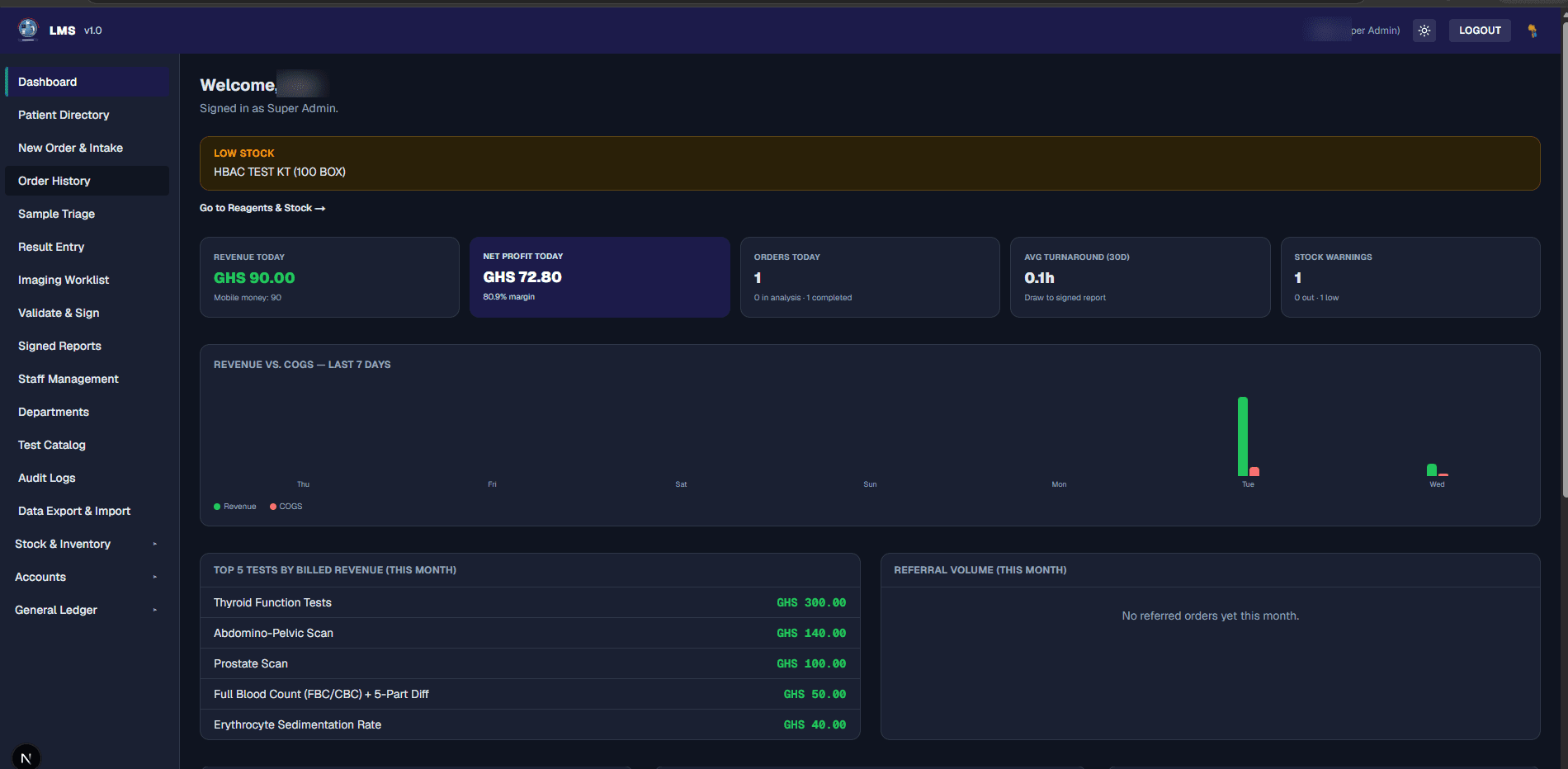The width and height of the screenshot is (1568, 769).
Task: Open the Test Catalog
Action: point(87,445)
